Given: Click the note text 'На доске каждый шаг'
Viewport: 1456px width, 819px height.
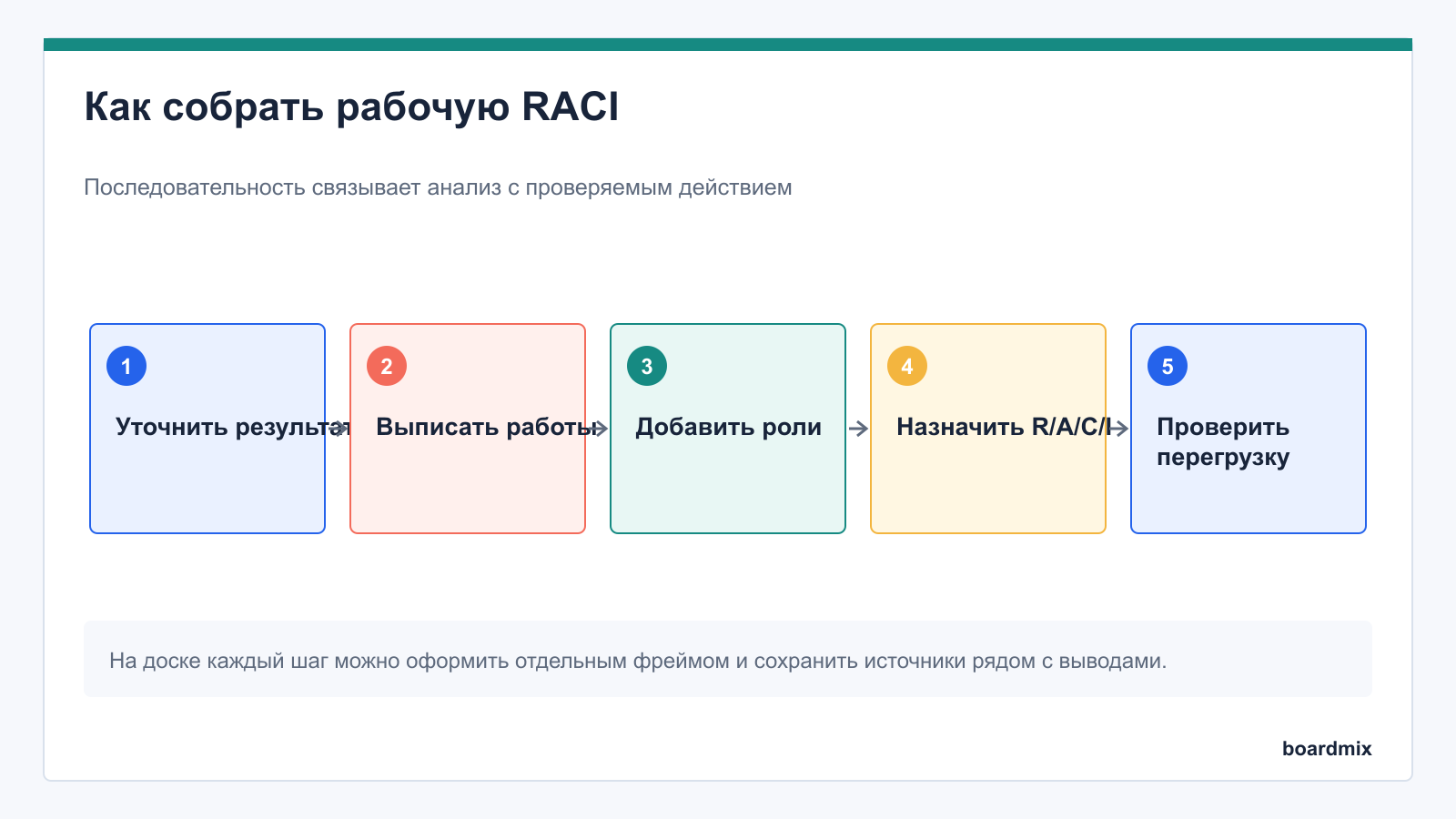Looking at the screenshot, I should coord(638,661).
